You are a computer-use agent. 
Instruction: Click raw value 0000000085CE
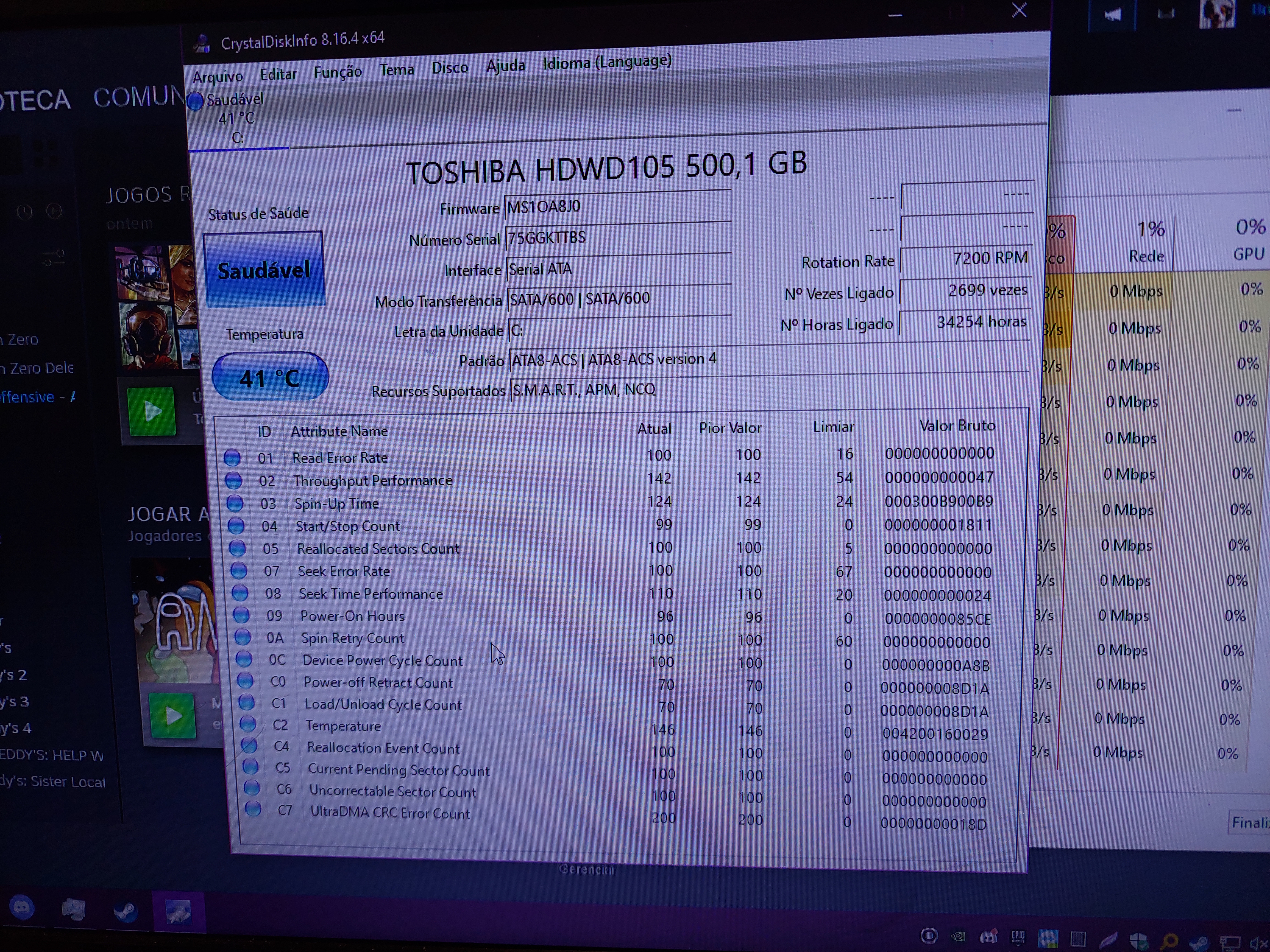point(938,619)
